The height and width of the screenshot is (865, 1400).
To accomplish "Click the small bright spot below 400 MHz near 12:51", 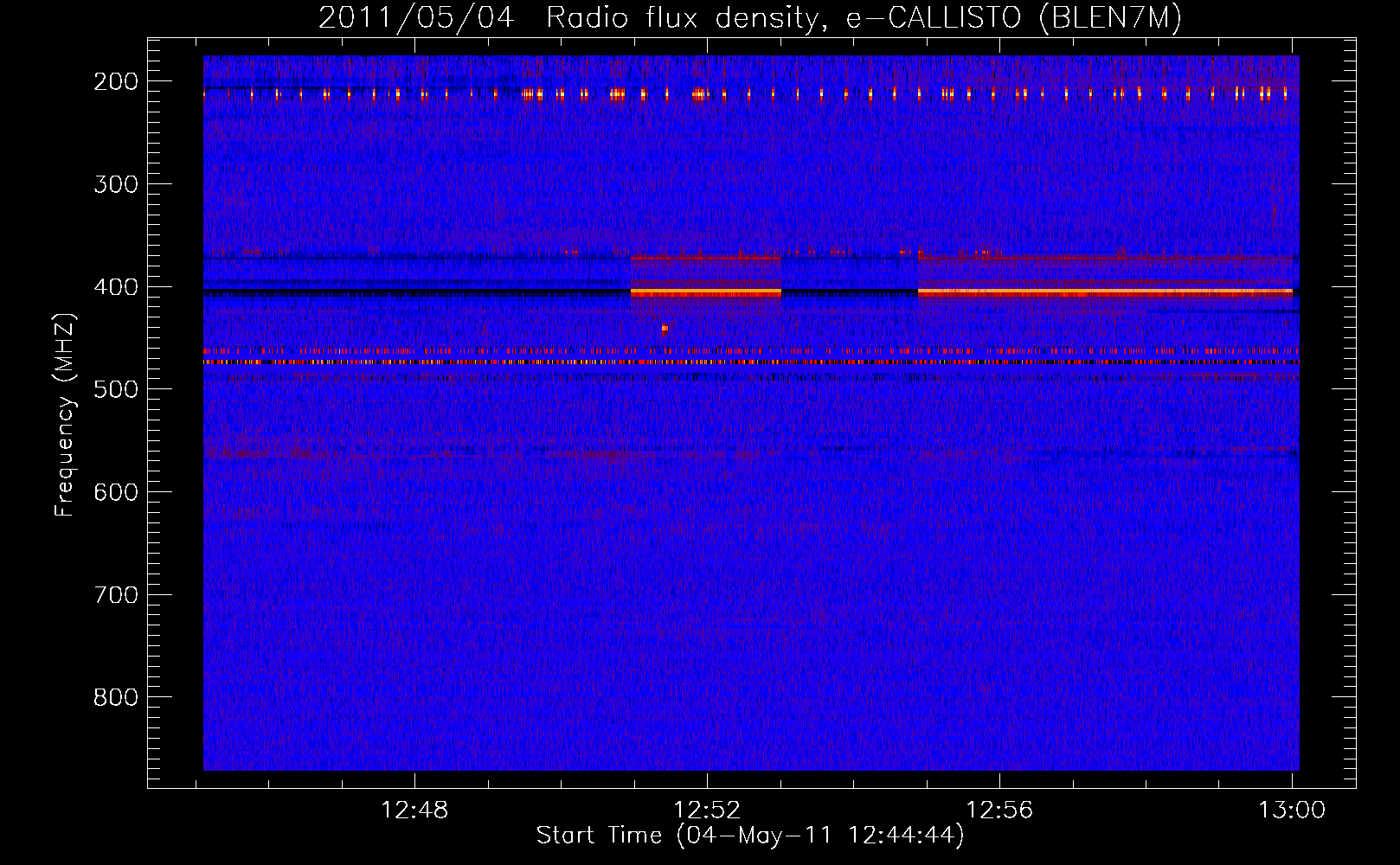I will point(665,329).
